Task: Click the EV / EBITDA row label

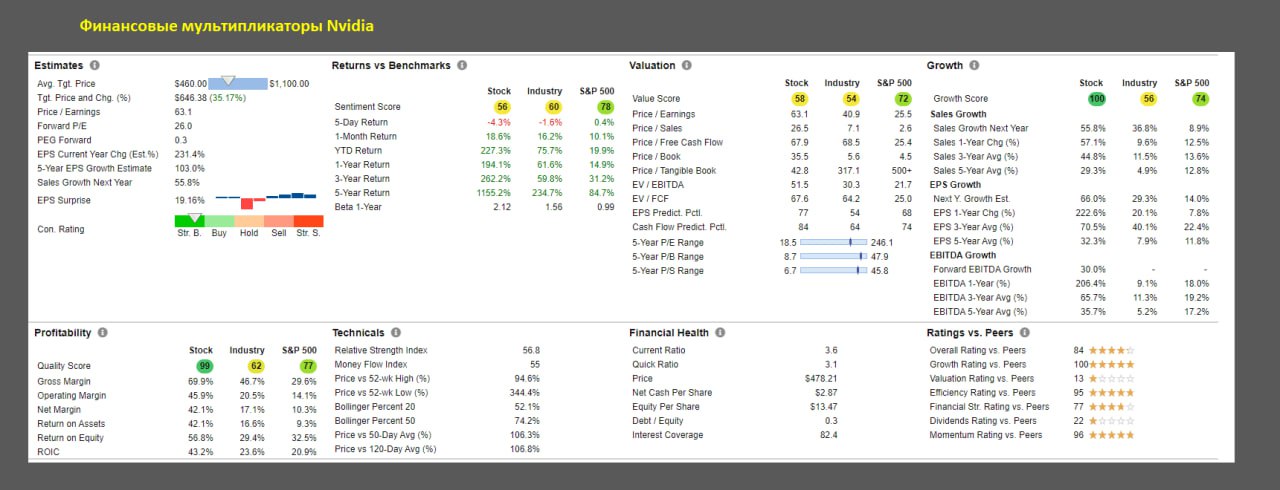Action: click(x=656, y=184)
